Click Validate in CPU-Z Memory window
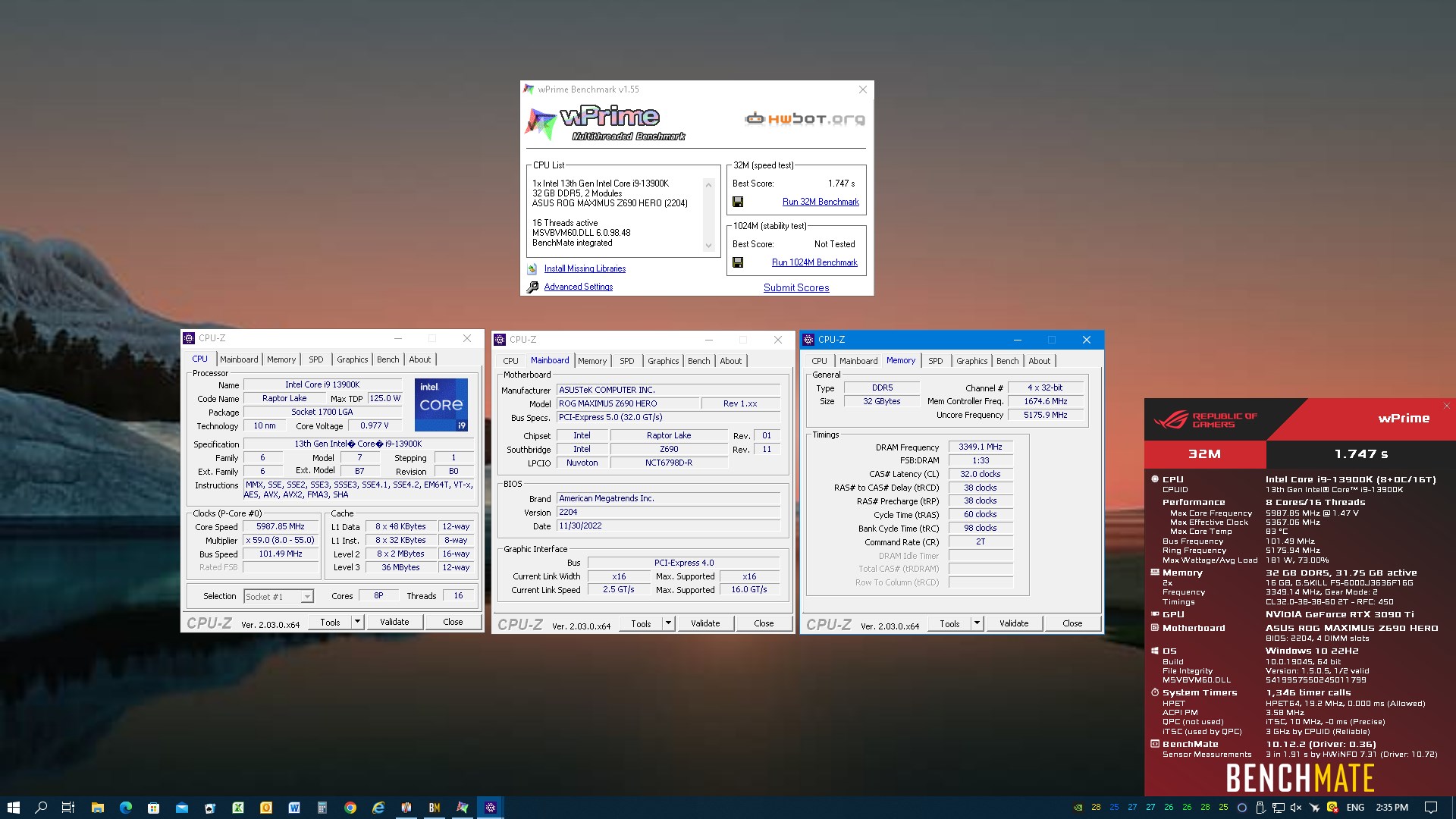Viewport: 1456px width, 819px height. (1014, 623)
